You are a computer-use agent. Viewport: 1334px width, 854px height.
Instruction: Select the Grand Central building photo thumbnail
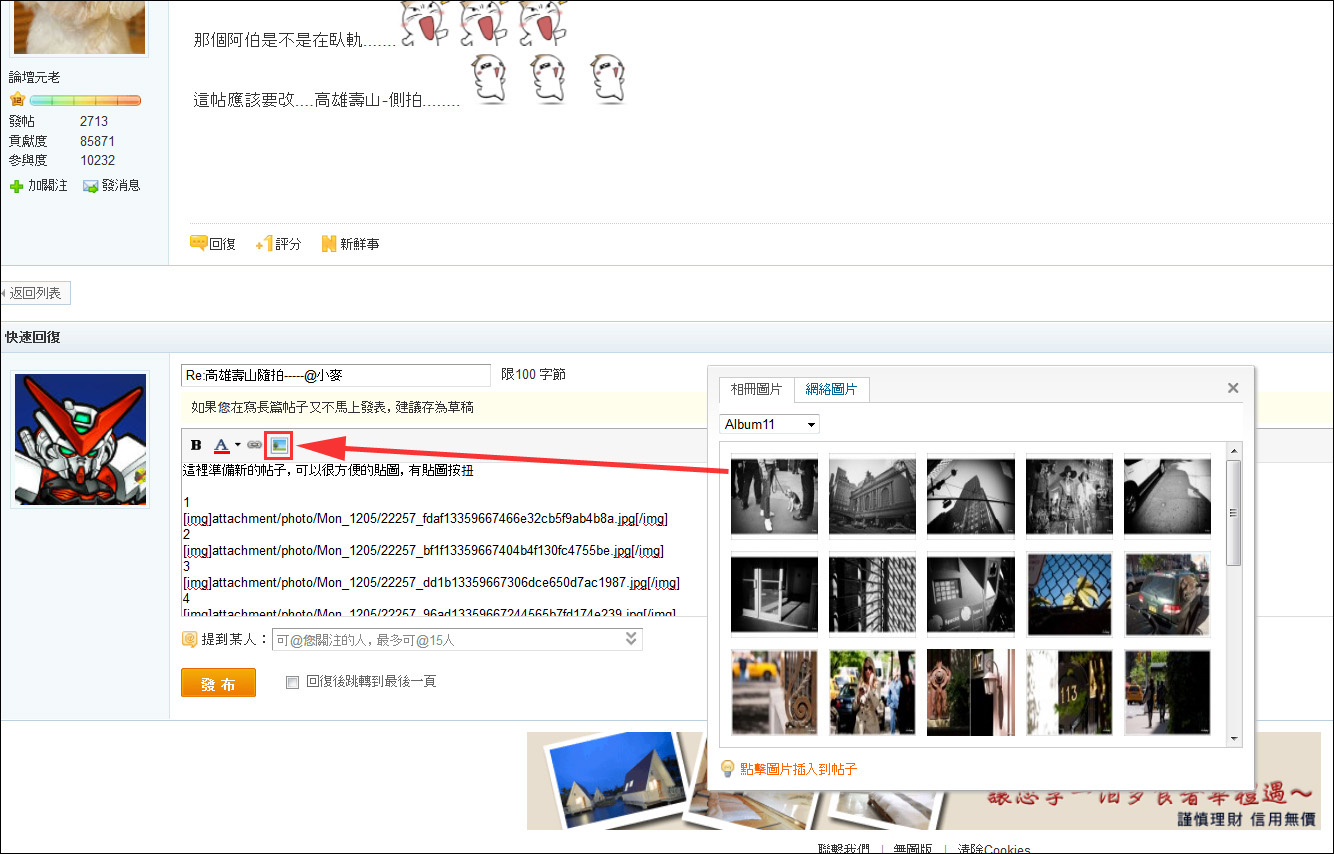872,496
